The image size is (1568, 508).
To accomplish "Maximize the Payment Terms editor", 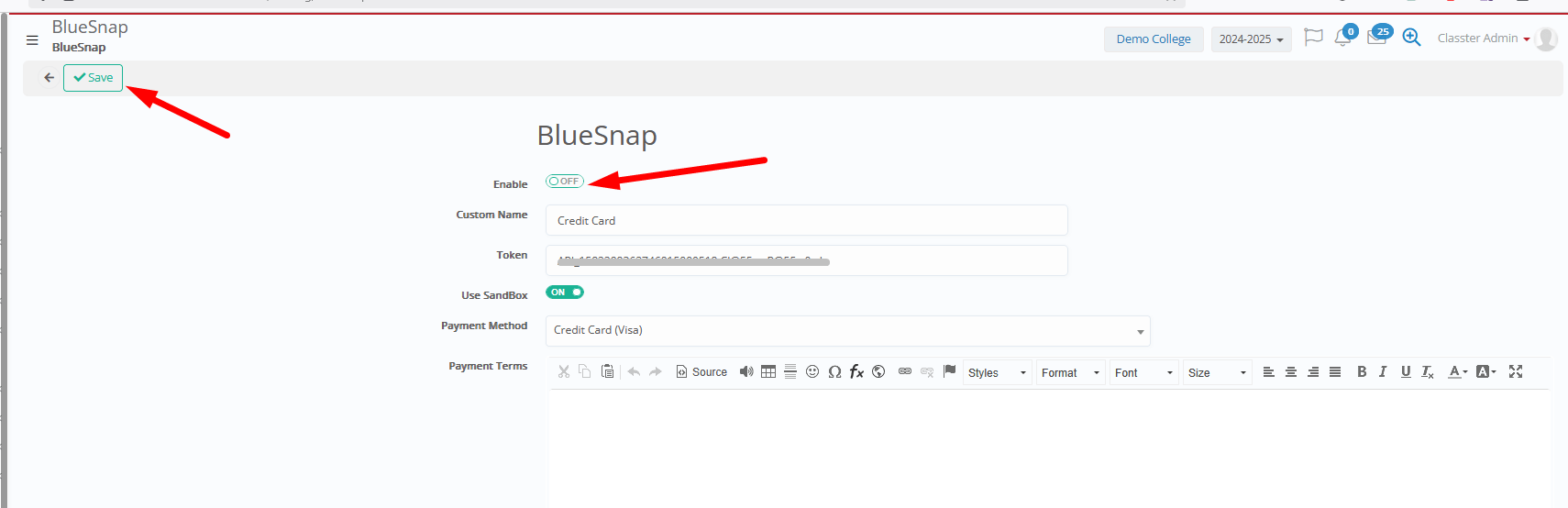I will pyautogui.click(x=1516, y=371).
